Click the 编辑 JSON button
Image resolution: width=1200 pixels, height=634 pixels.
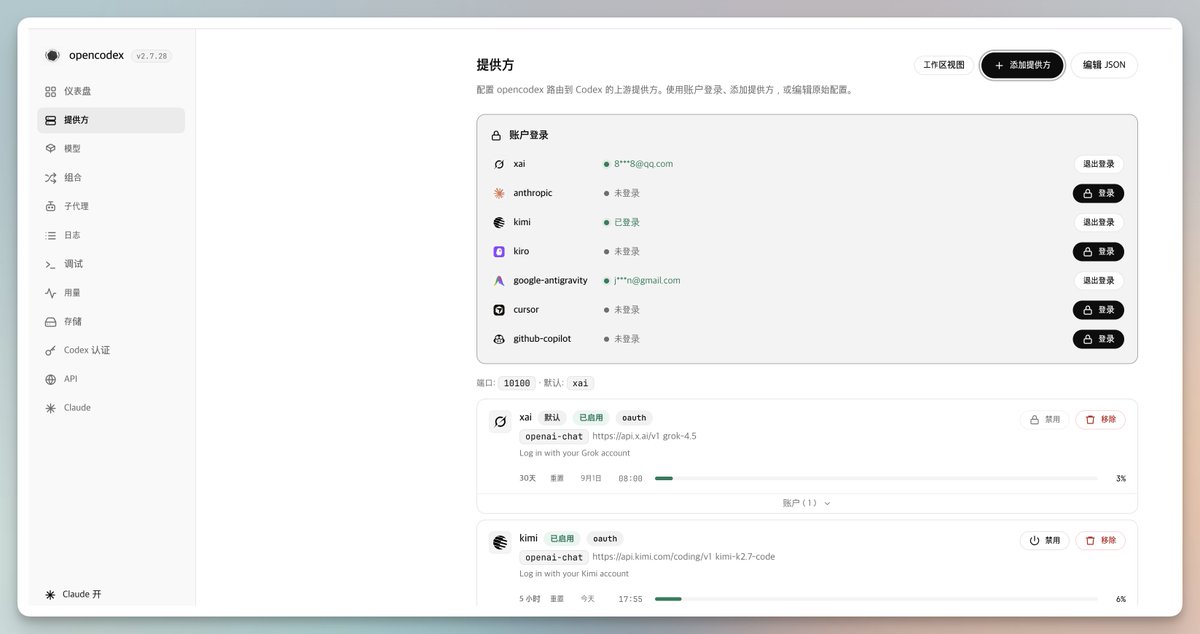[x=1104, y=65]
